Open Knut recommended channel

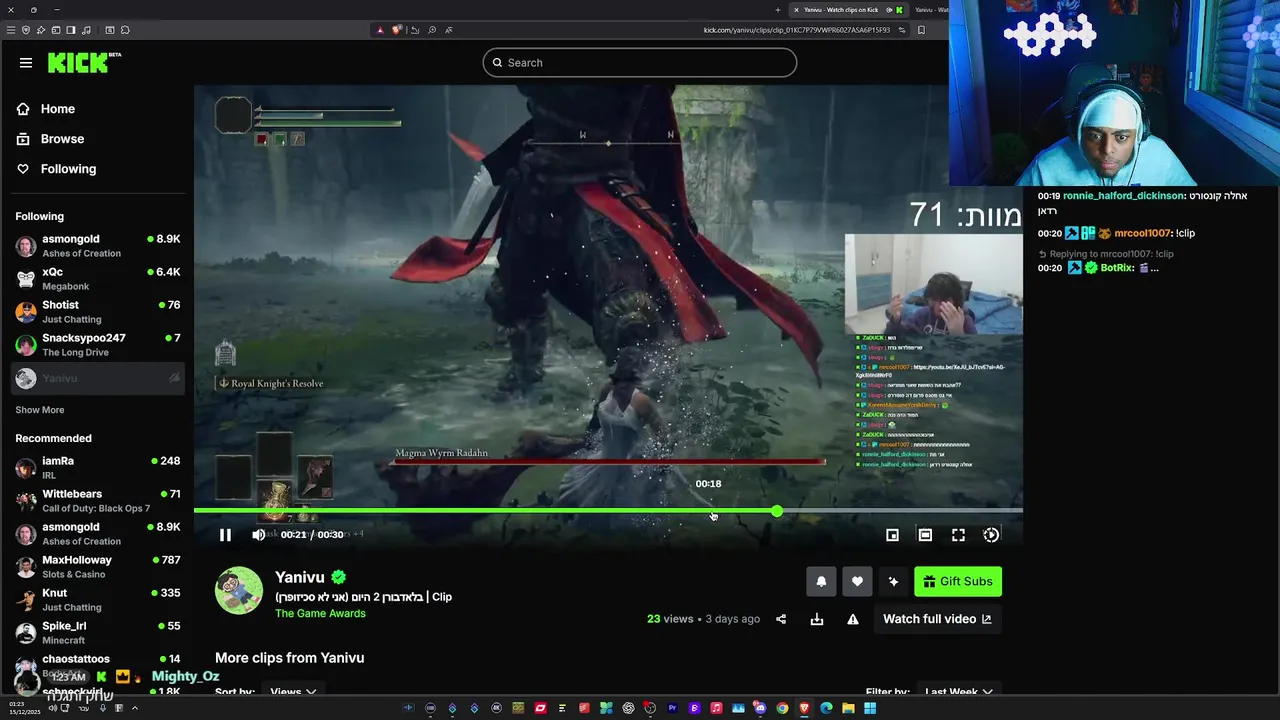(x=97, y=600)
